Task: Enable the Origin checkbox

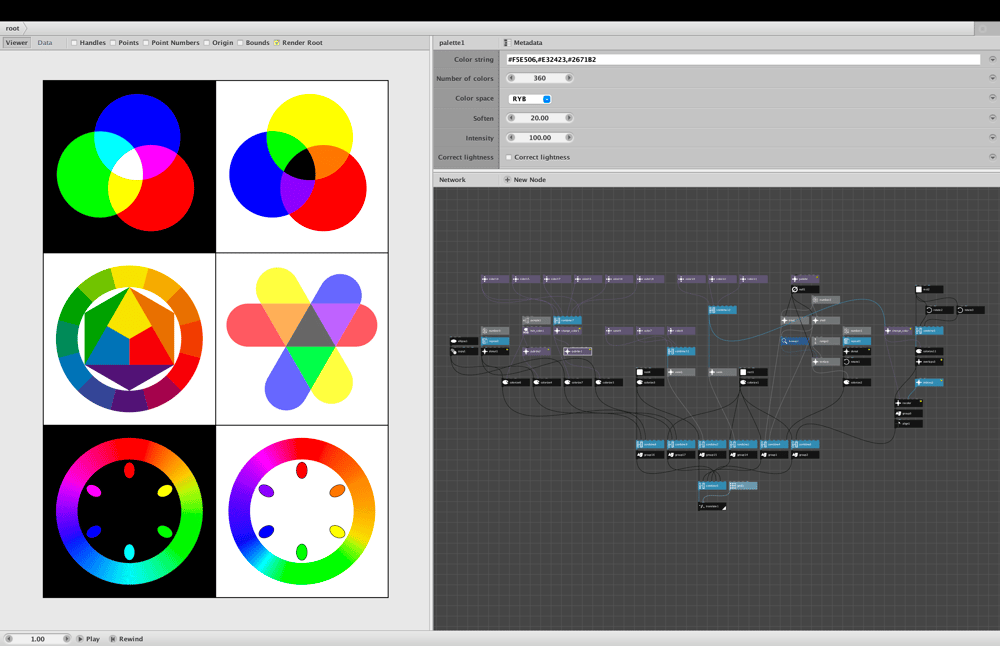Action: click(207, 43)
